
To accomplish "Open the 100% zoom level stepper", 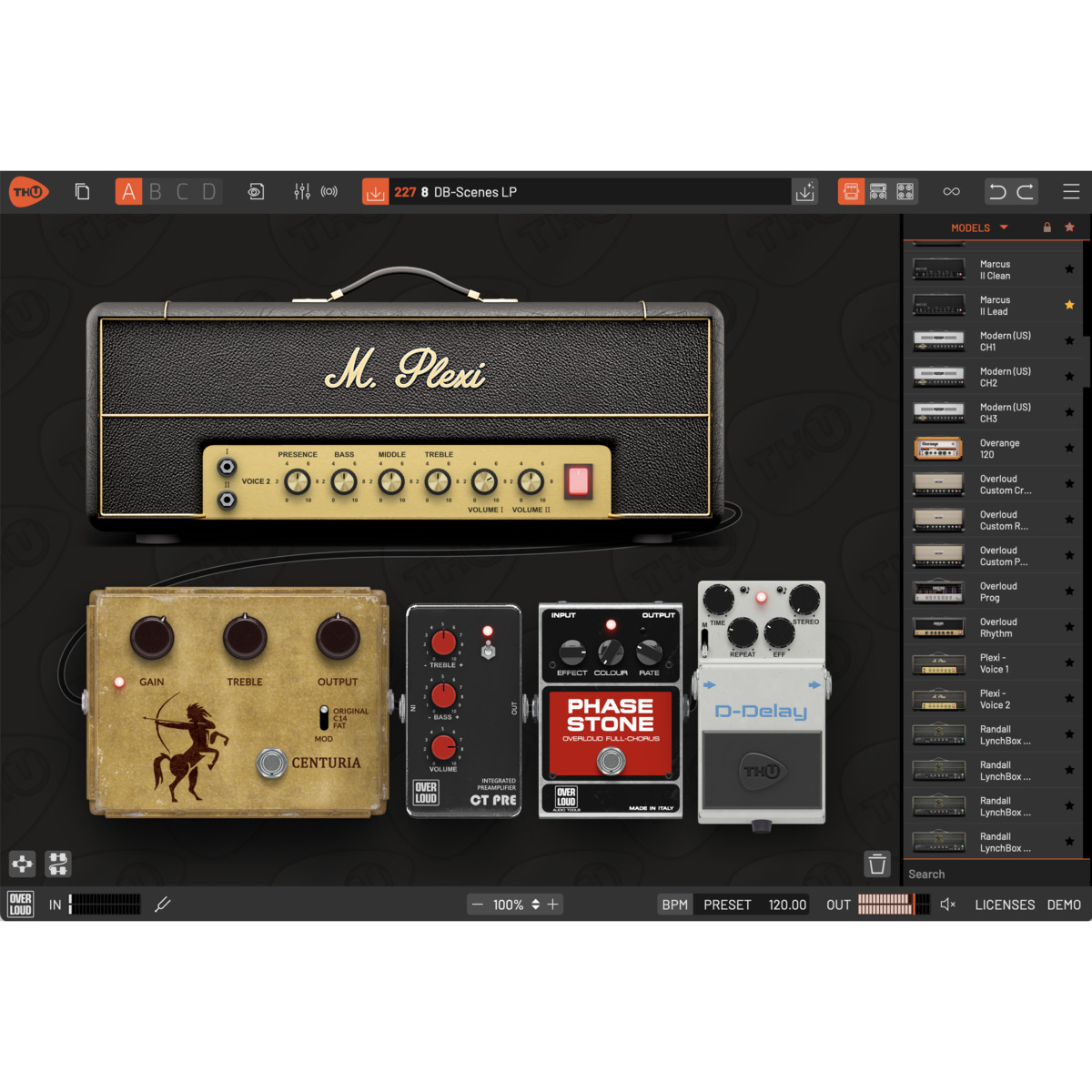I will pyautogui.click(x=535, y=905).
